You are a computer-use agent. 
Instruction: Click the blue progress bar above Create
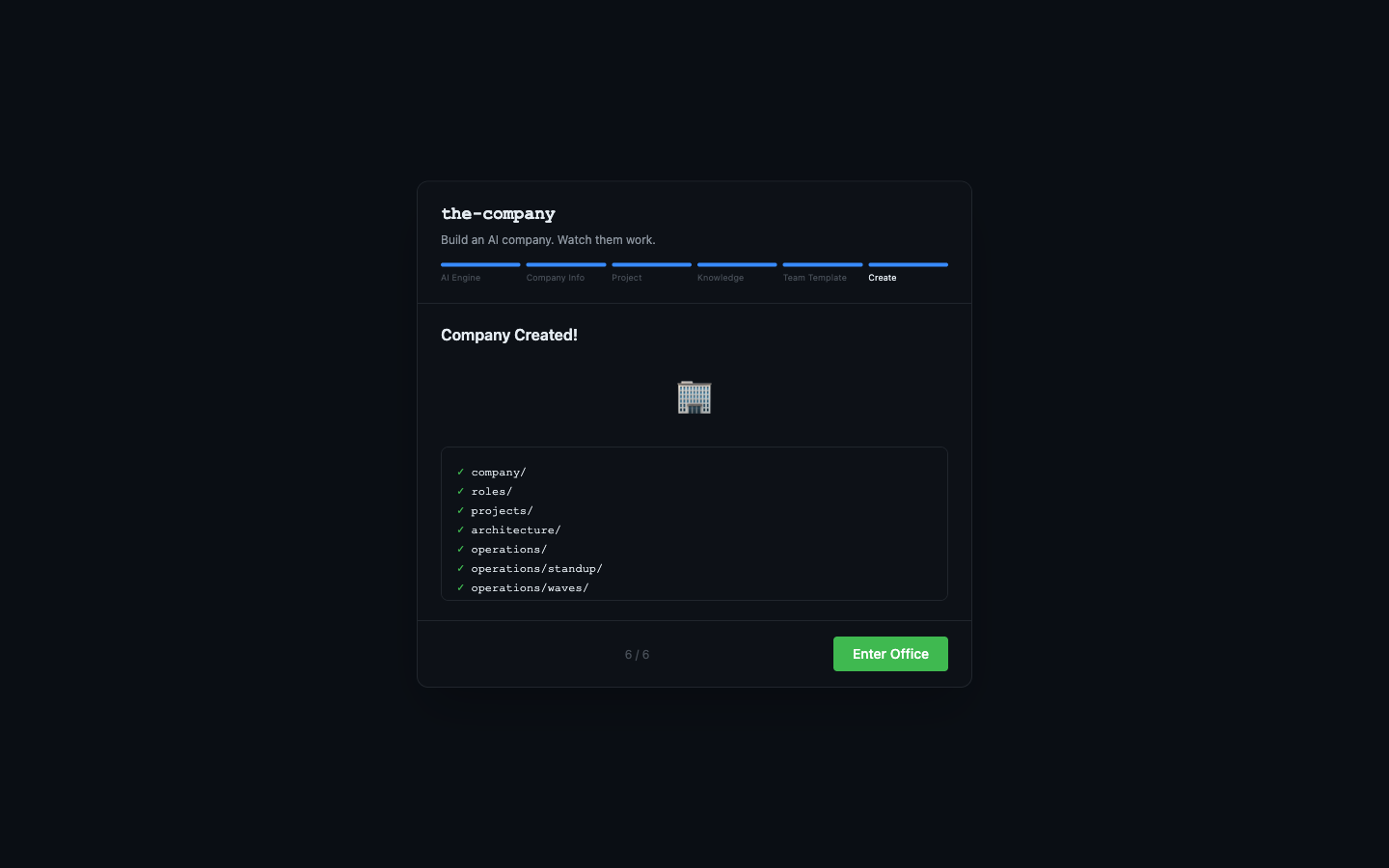[x=908, y=264]
